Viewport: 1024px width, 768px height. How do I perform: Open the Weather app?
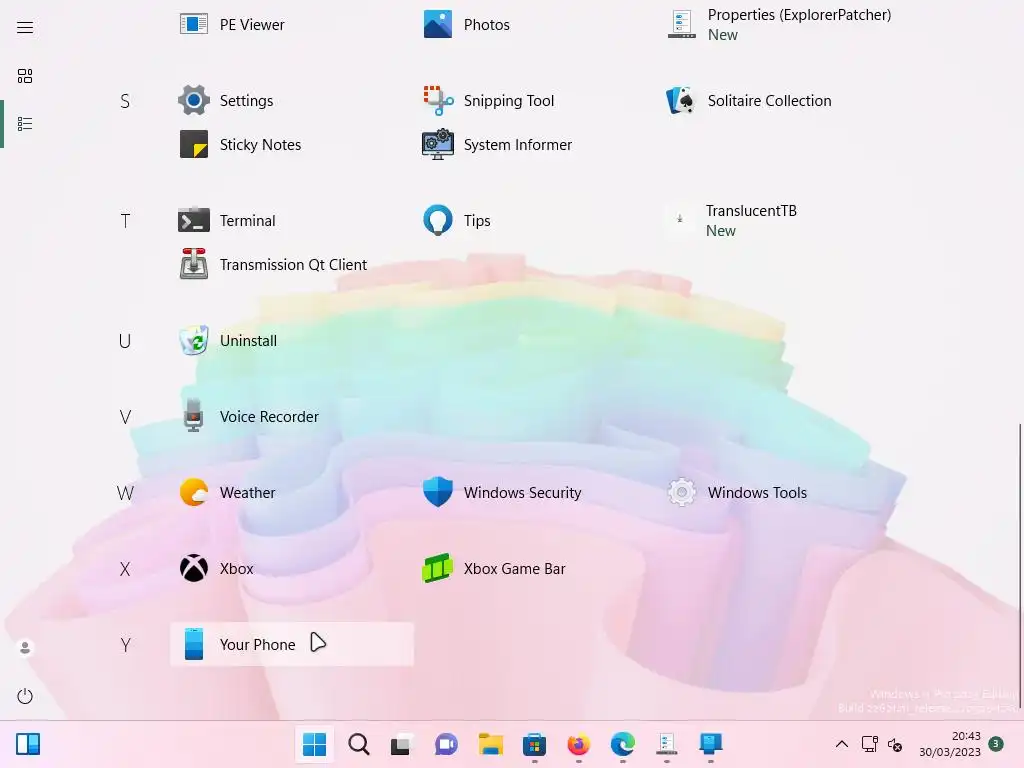[292, 492]
